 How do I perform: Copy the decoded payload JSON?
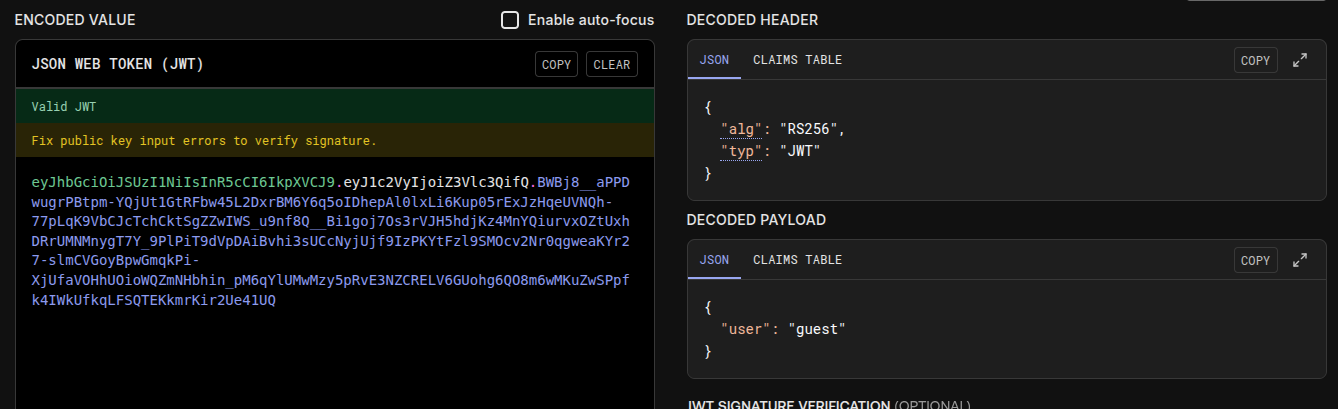pyautogui.click(x=1255, y=260)
